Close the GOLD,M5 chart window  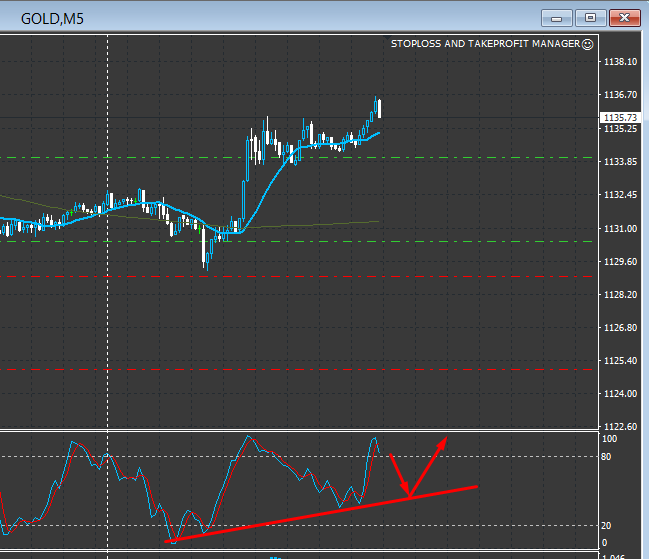625,18
